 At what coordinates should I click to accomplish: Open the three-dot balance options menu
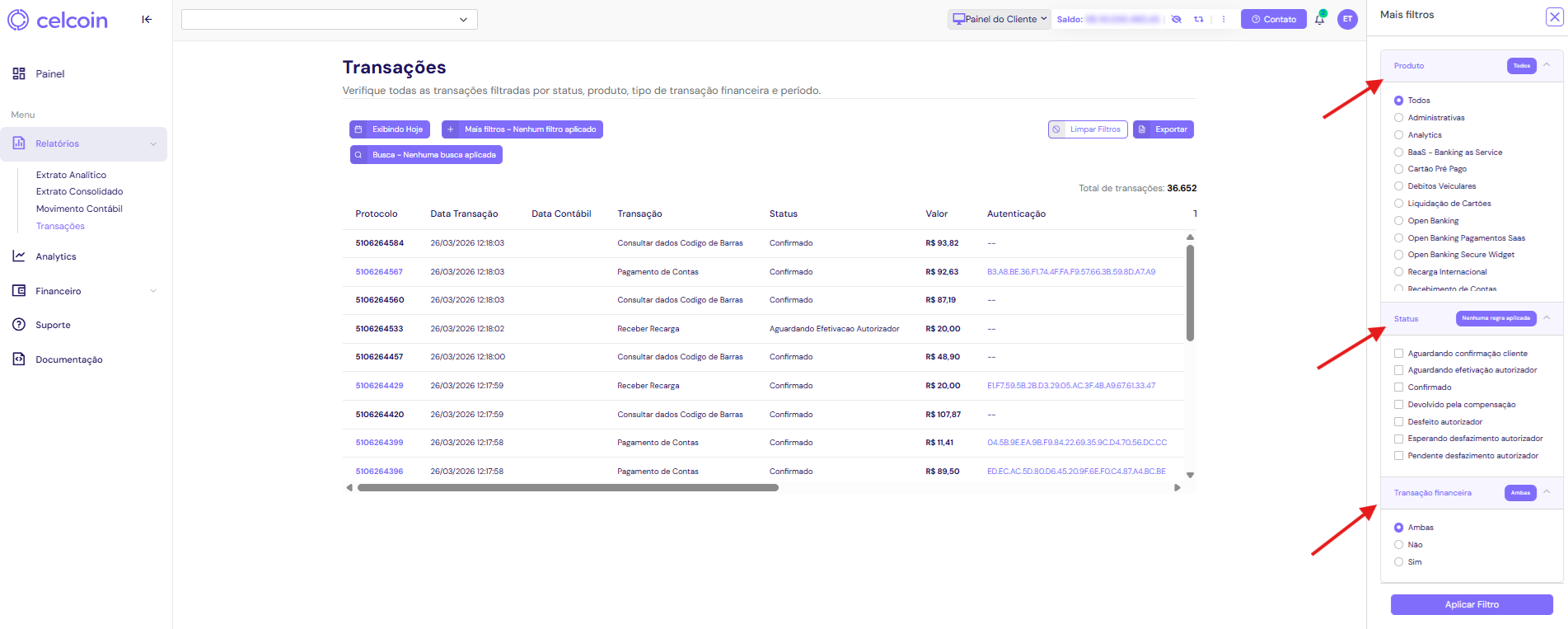pyautogui.click(x=1224, y=19)
